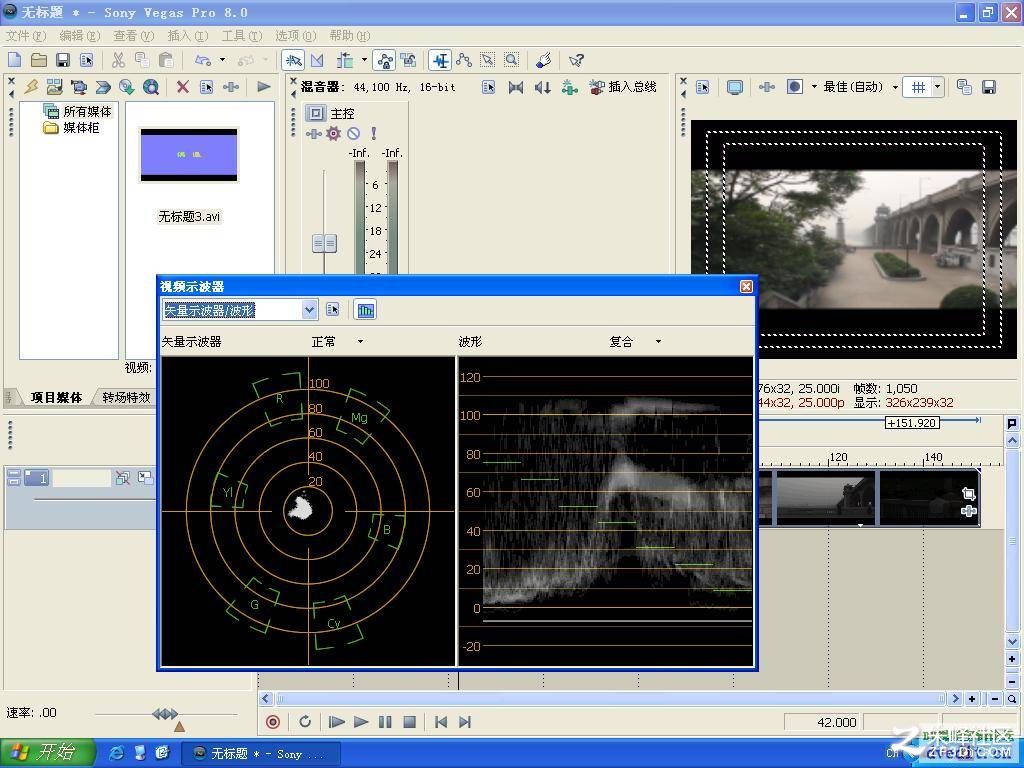Start preview of the selected project media
1024x768 pixels.
(x=263, y=87)
